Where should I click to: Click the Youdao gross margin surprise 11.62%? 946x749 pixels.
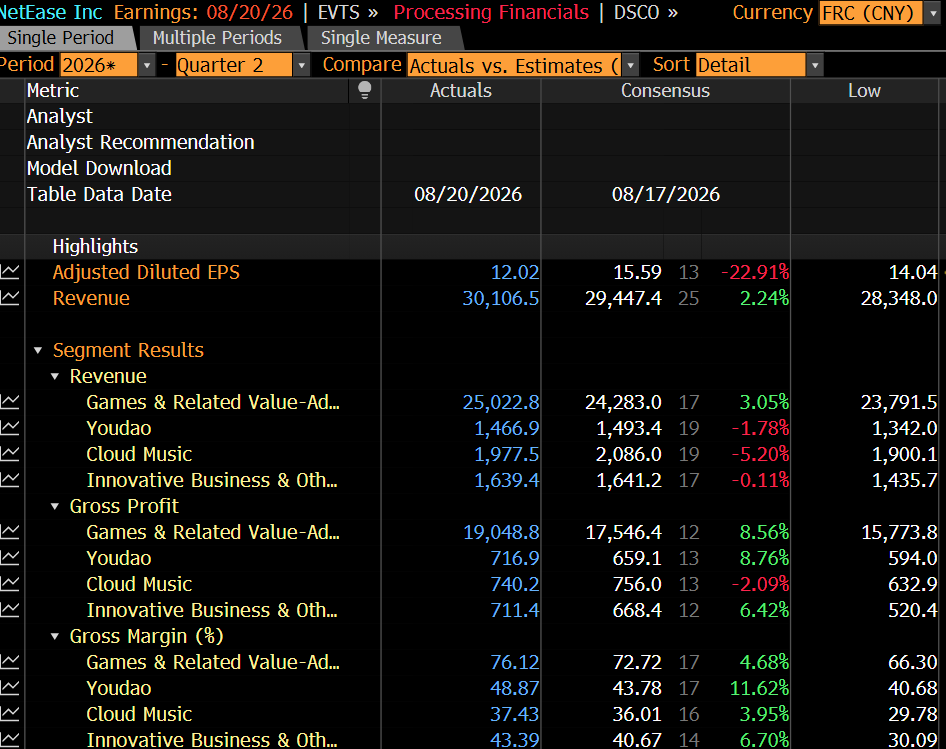(x=759, y=688)
